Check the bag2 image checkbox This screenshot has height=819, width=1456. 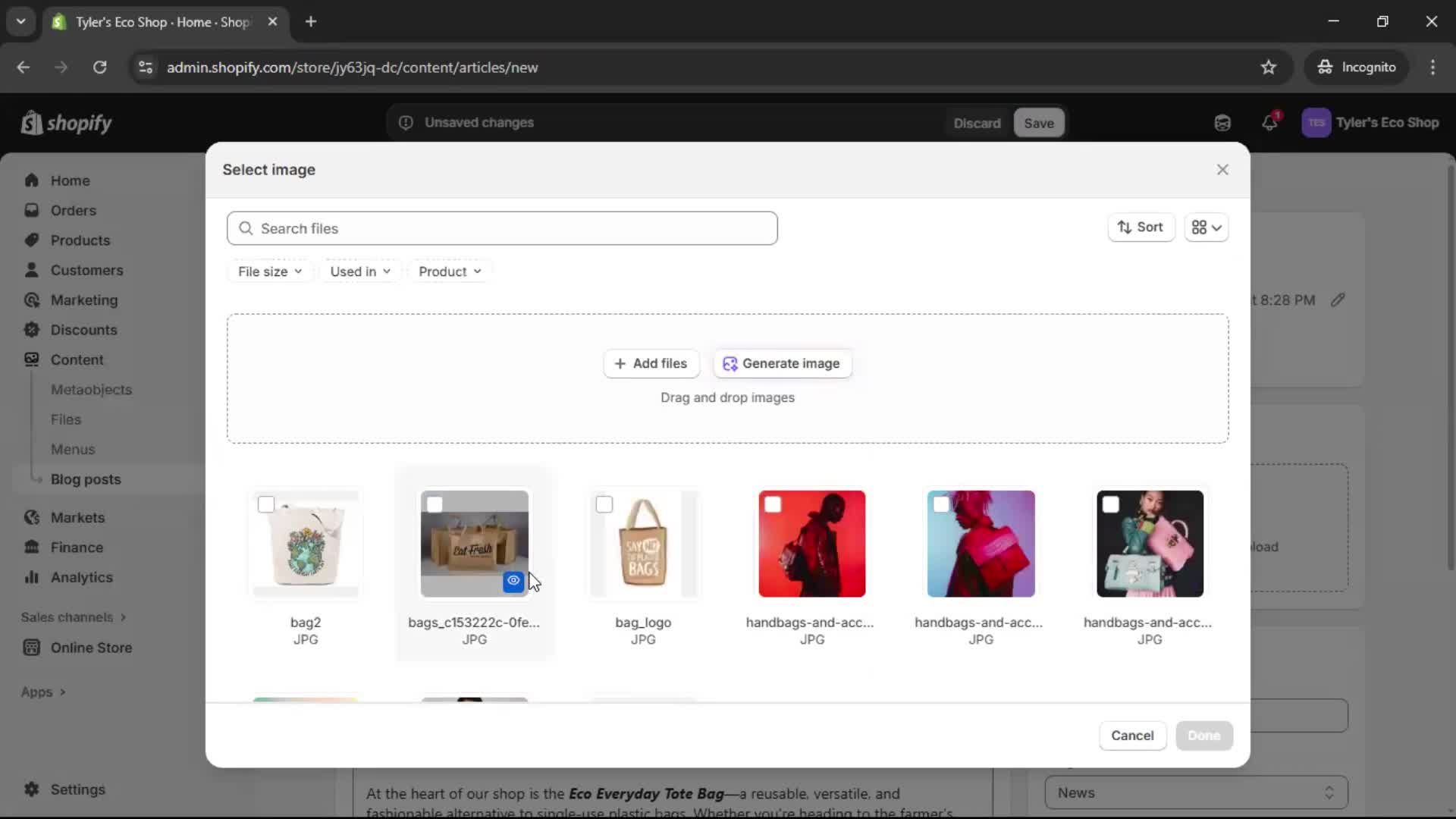tap(266, 504)
